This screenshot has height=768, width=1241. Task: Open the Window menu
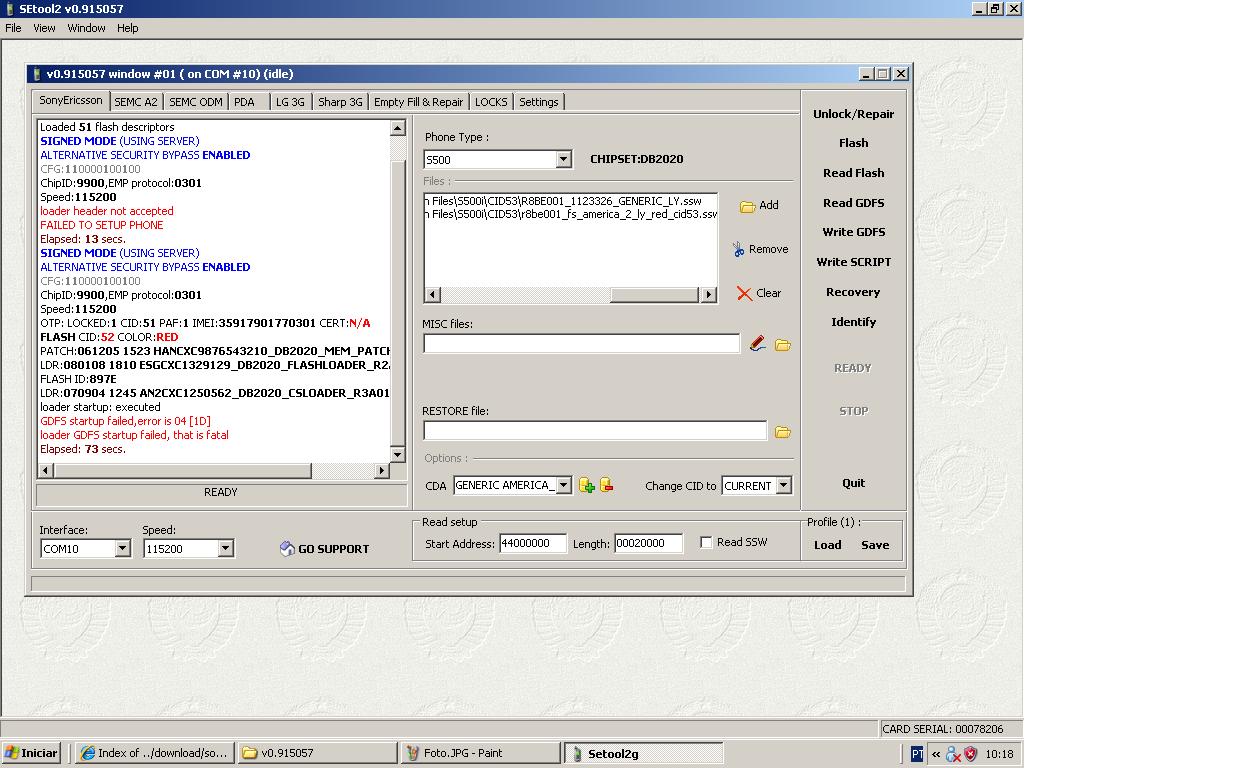(86, 28)
